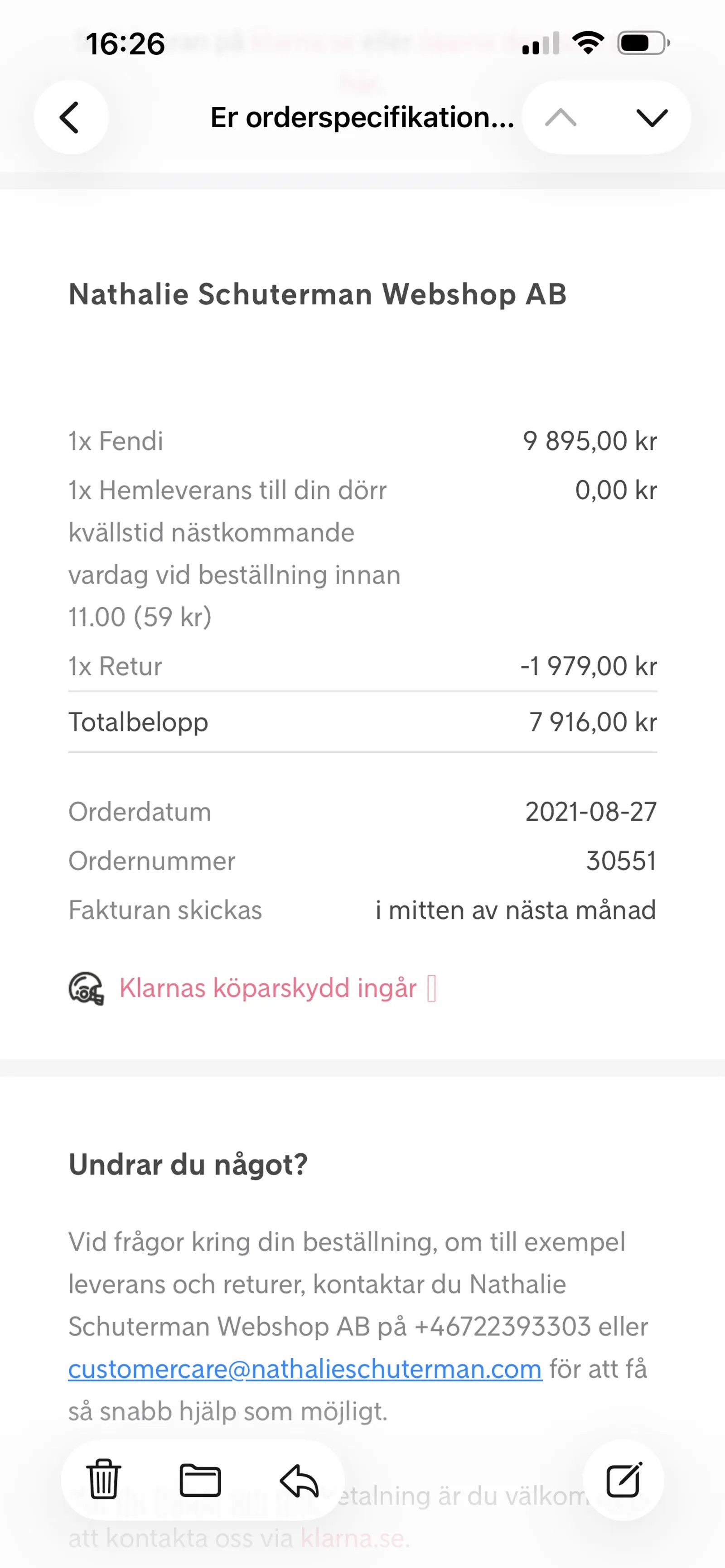Reply using the curved arrow icon
The image size is (725, 1568).
coord(299,1480)
